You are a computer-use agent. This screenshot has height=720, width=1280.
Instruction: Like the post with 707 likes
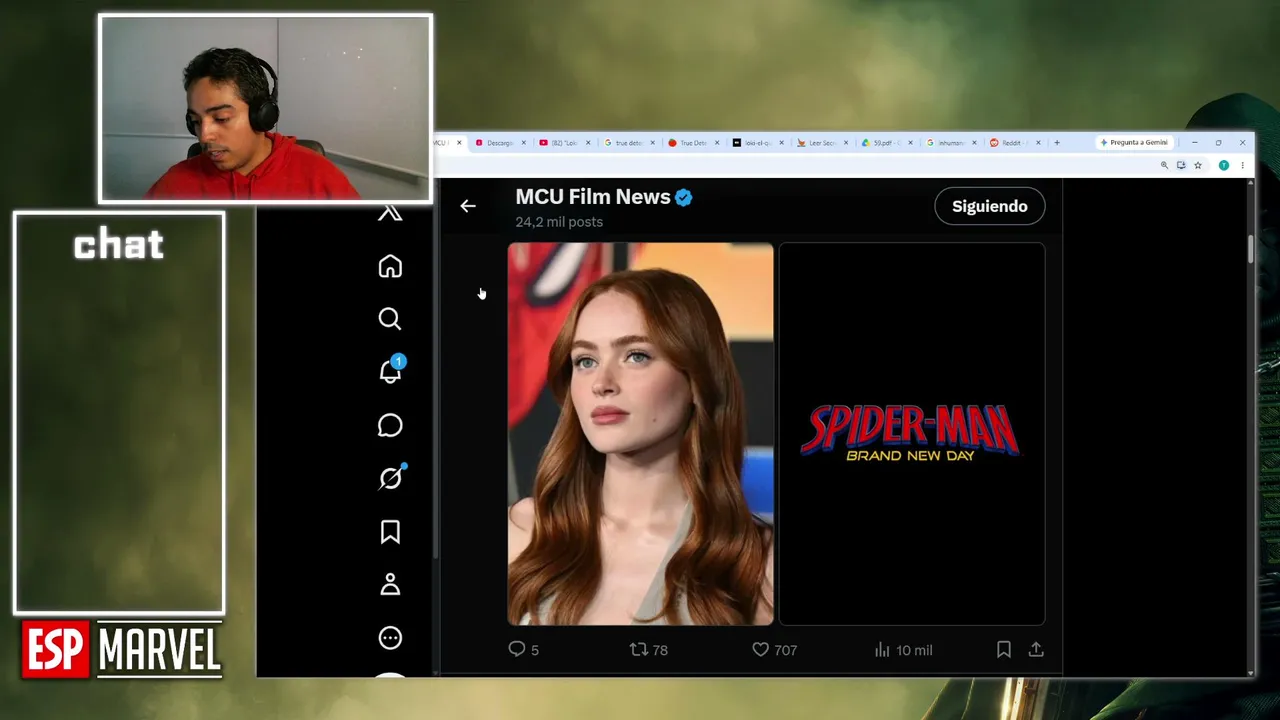click(x=775, y=650)
